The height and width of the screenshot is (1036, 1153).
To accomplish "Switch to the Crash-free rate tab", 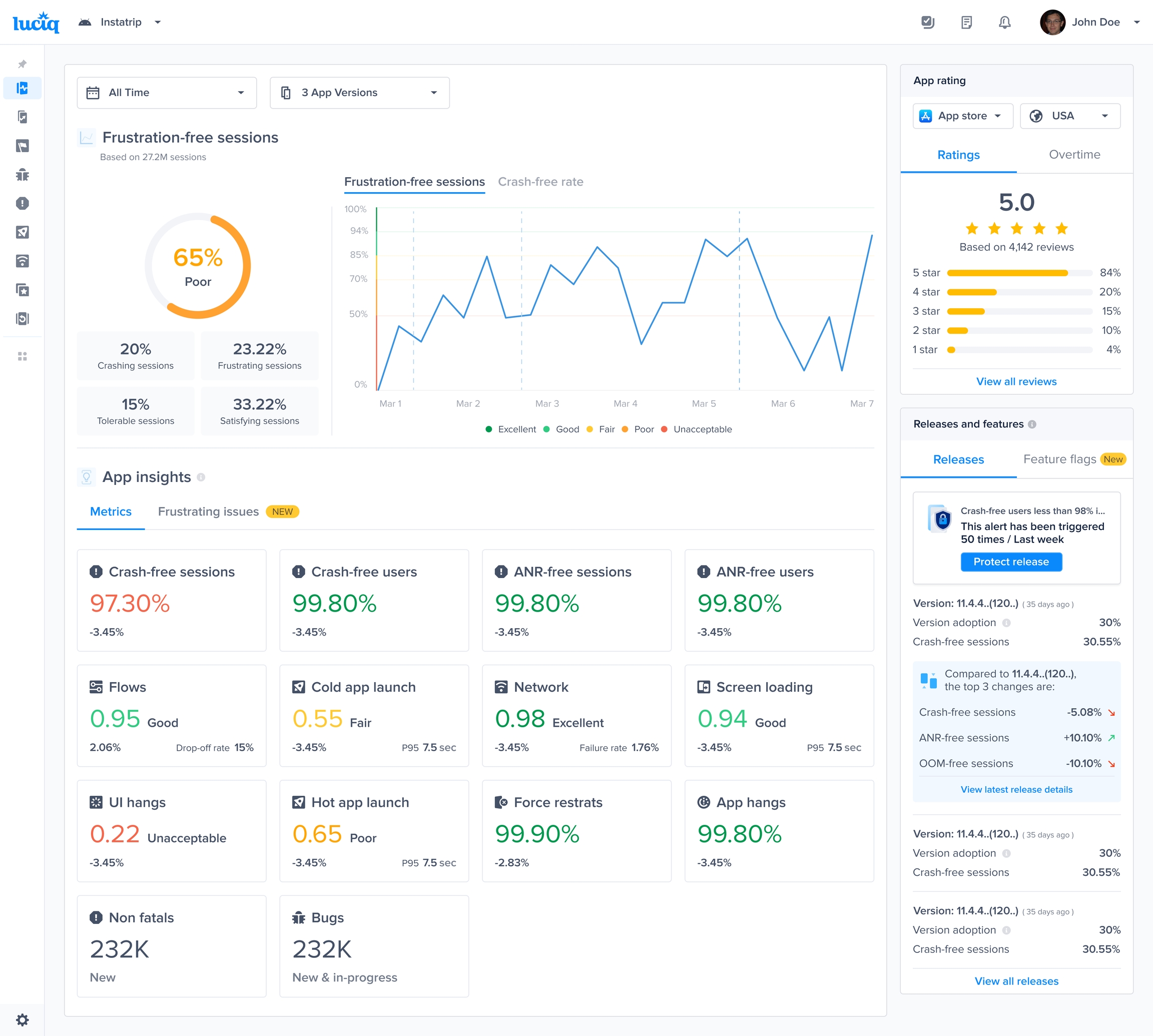I will [540, 182].
